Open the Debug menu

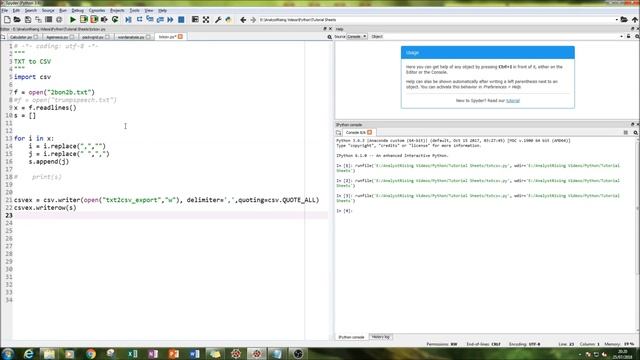click(78, 11)
